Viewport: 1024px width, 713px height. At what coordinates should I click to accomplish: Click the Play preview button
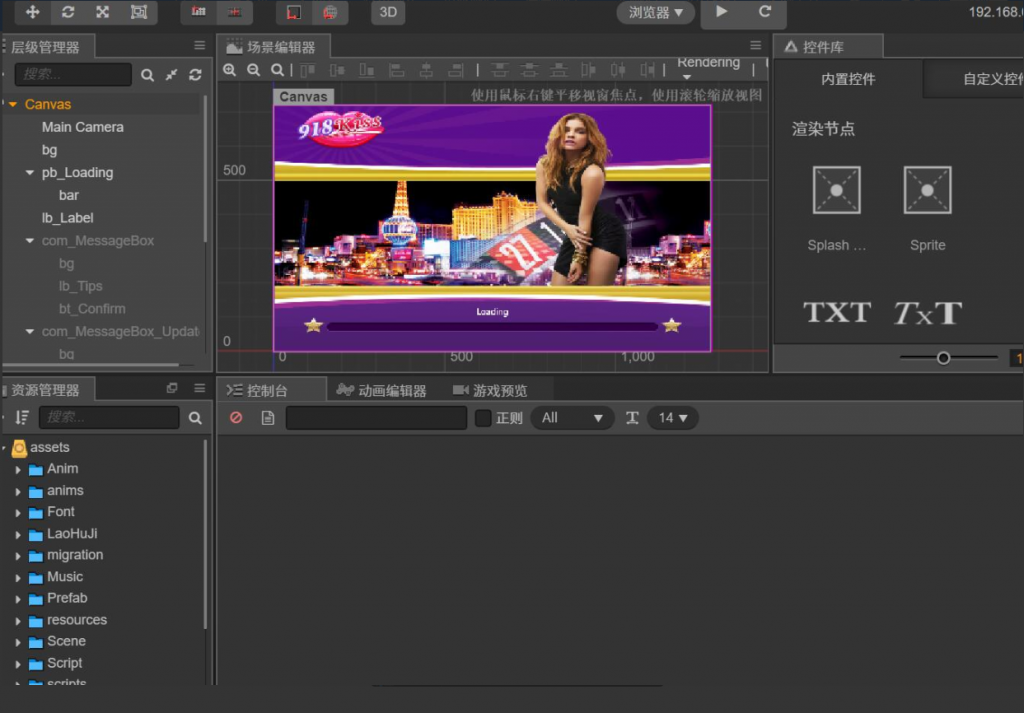(x=721, y=12)
